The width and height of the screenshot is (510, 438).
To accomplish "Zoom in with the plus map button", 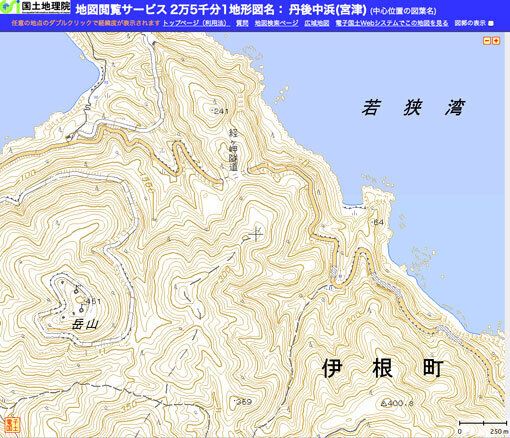I will (x=496, y=41).
